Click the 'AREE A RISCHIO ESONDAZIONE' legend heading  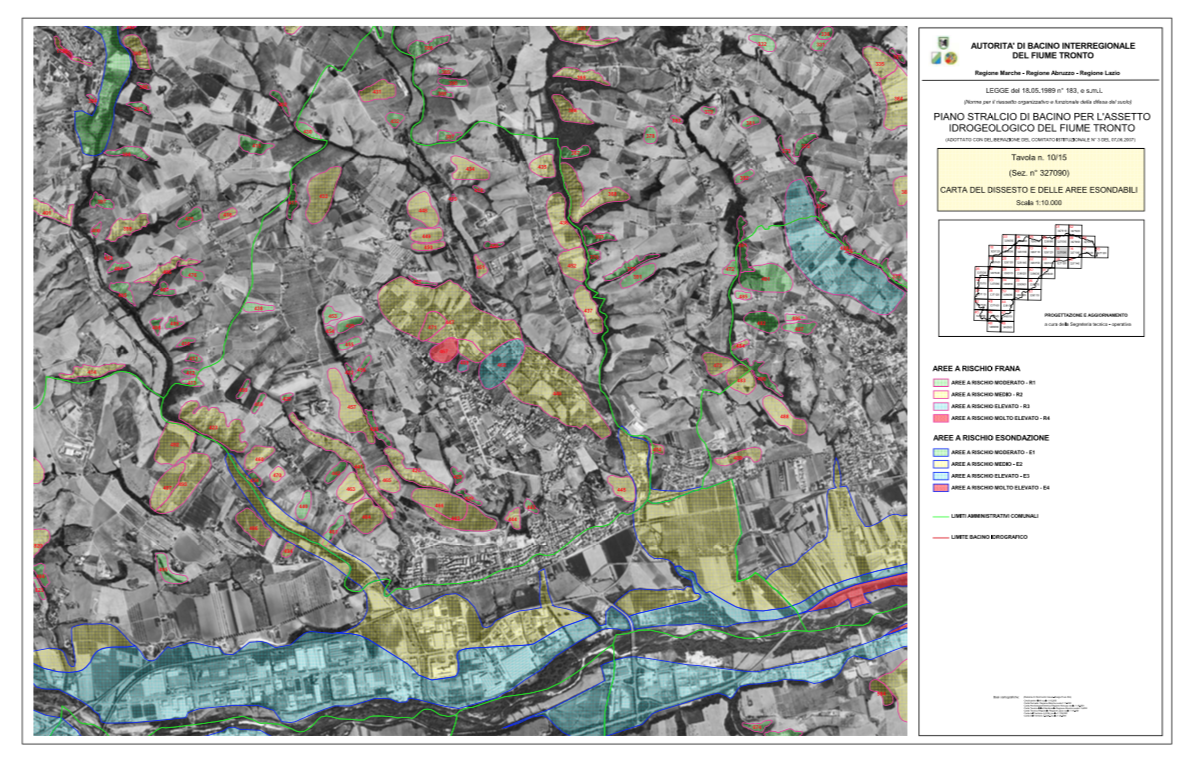tap(991, 438)
